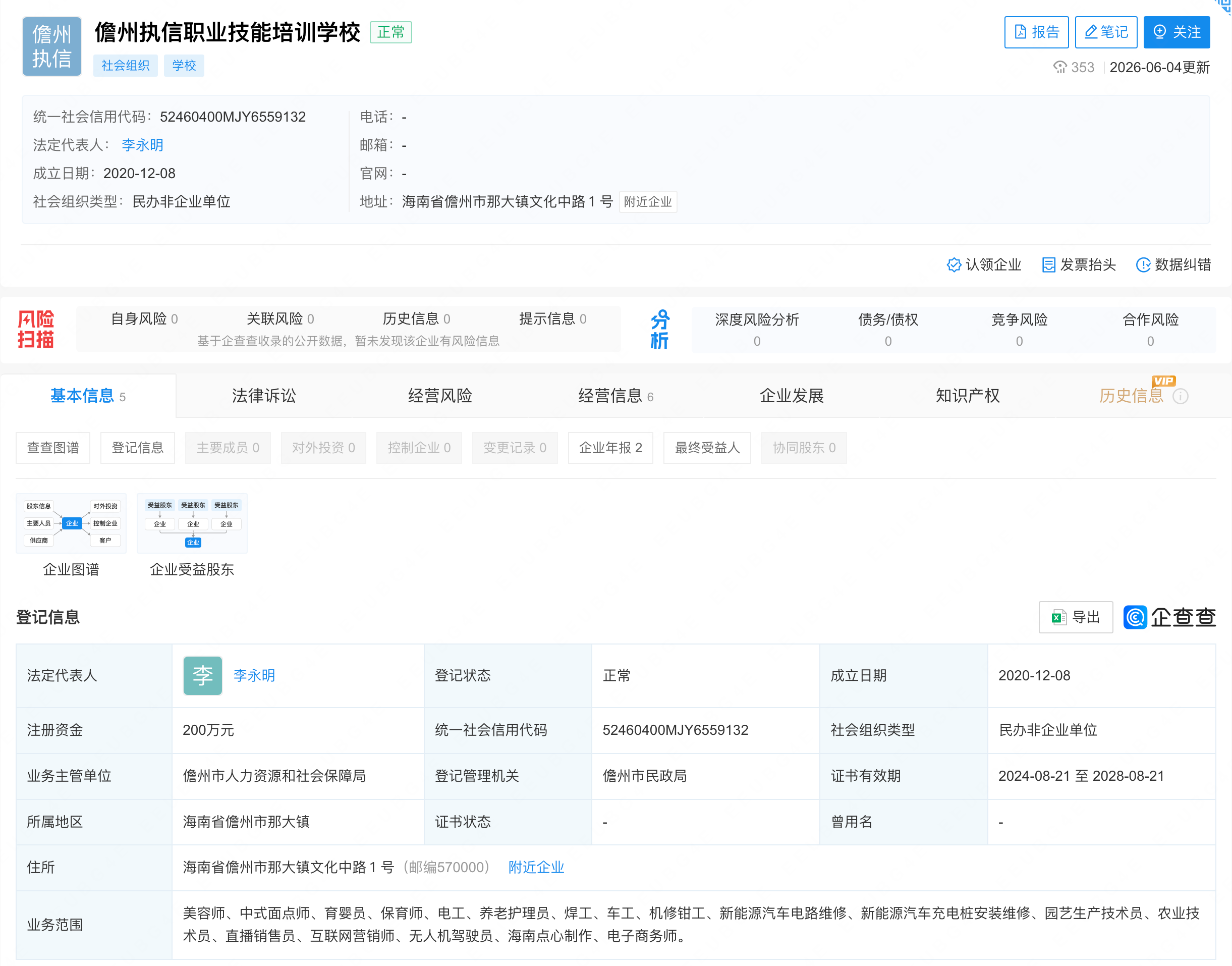The width and height of the screenshot is (1232, 966).
Task: Select 海南省儋州市那大镇 region cell
Action: 246,822
